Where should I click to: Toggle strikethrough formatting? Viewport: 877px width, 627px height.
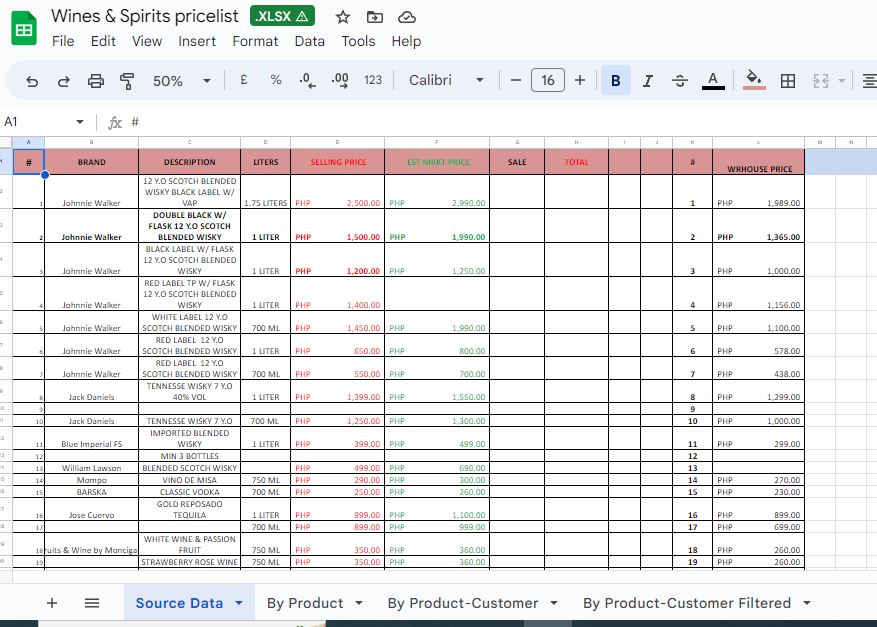(x=680, y=81)
